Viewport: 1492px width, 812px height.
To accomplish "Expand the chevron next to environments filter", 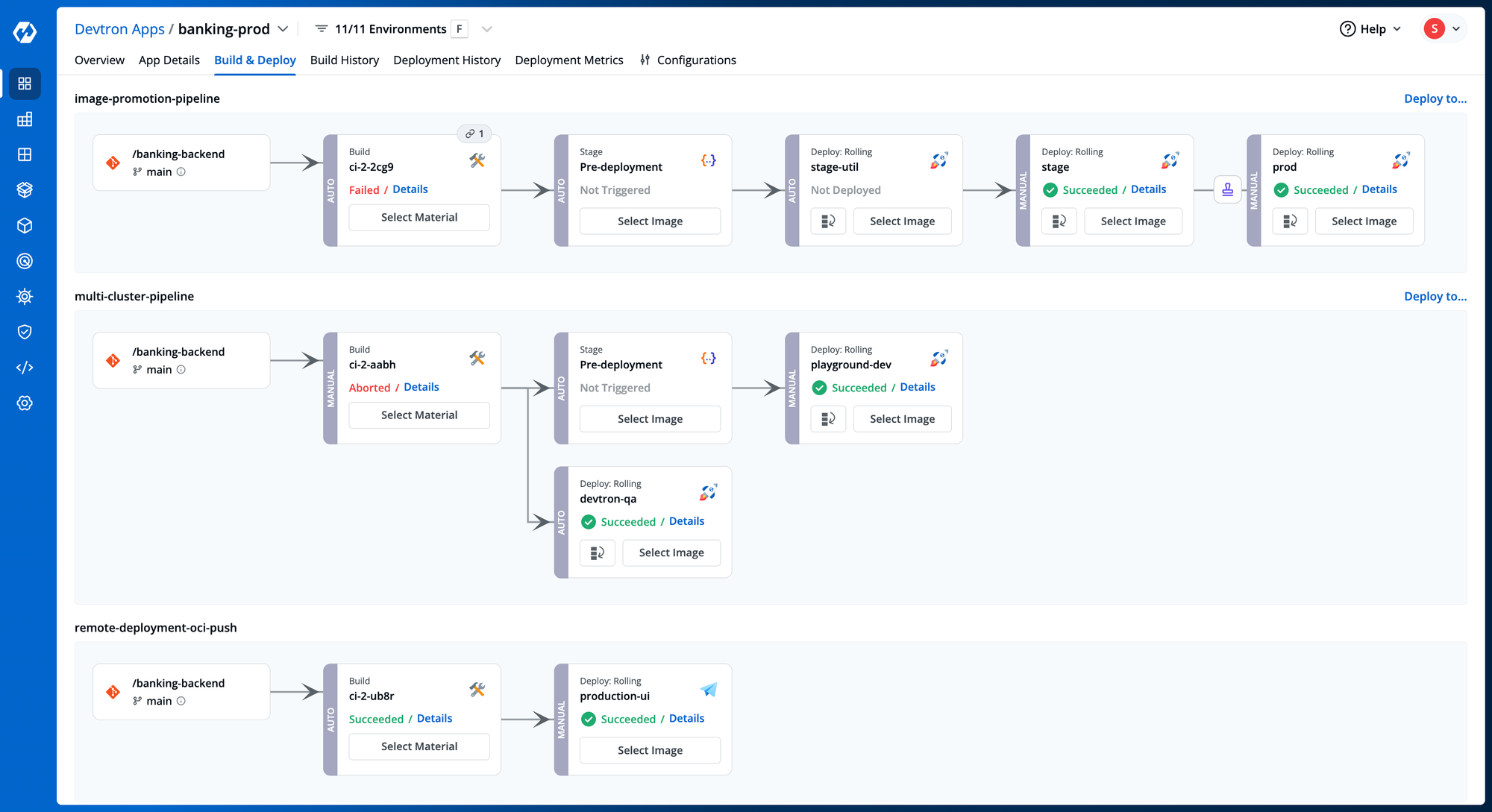I will tap(487, 29).
